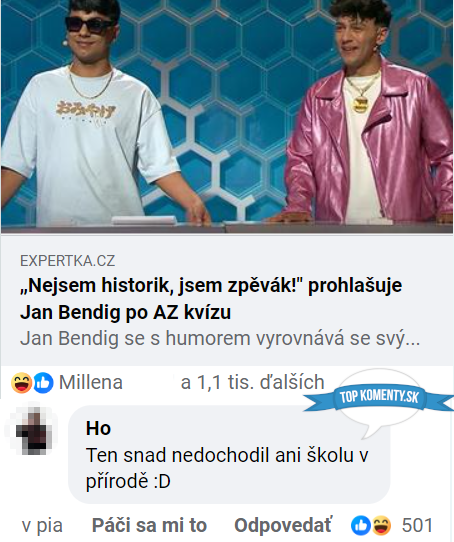This screenshot has height=542, width=454.
Task: Click the man in the pink jacket in the photo
Action: 367,114
